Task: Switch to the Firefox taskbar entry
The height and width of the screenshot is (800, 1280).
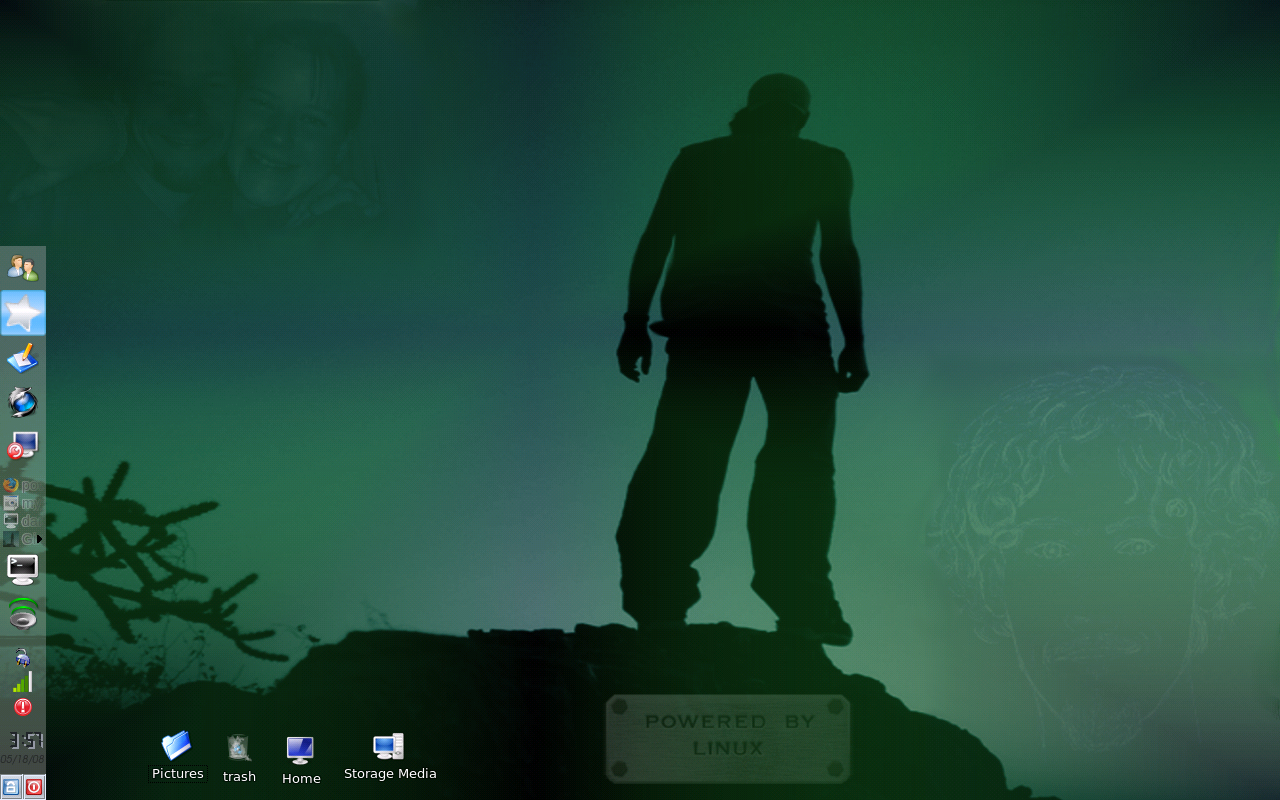Action: tap(22, 485)
